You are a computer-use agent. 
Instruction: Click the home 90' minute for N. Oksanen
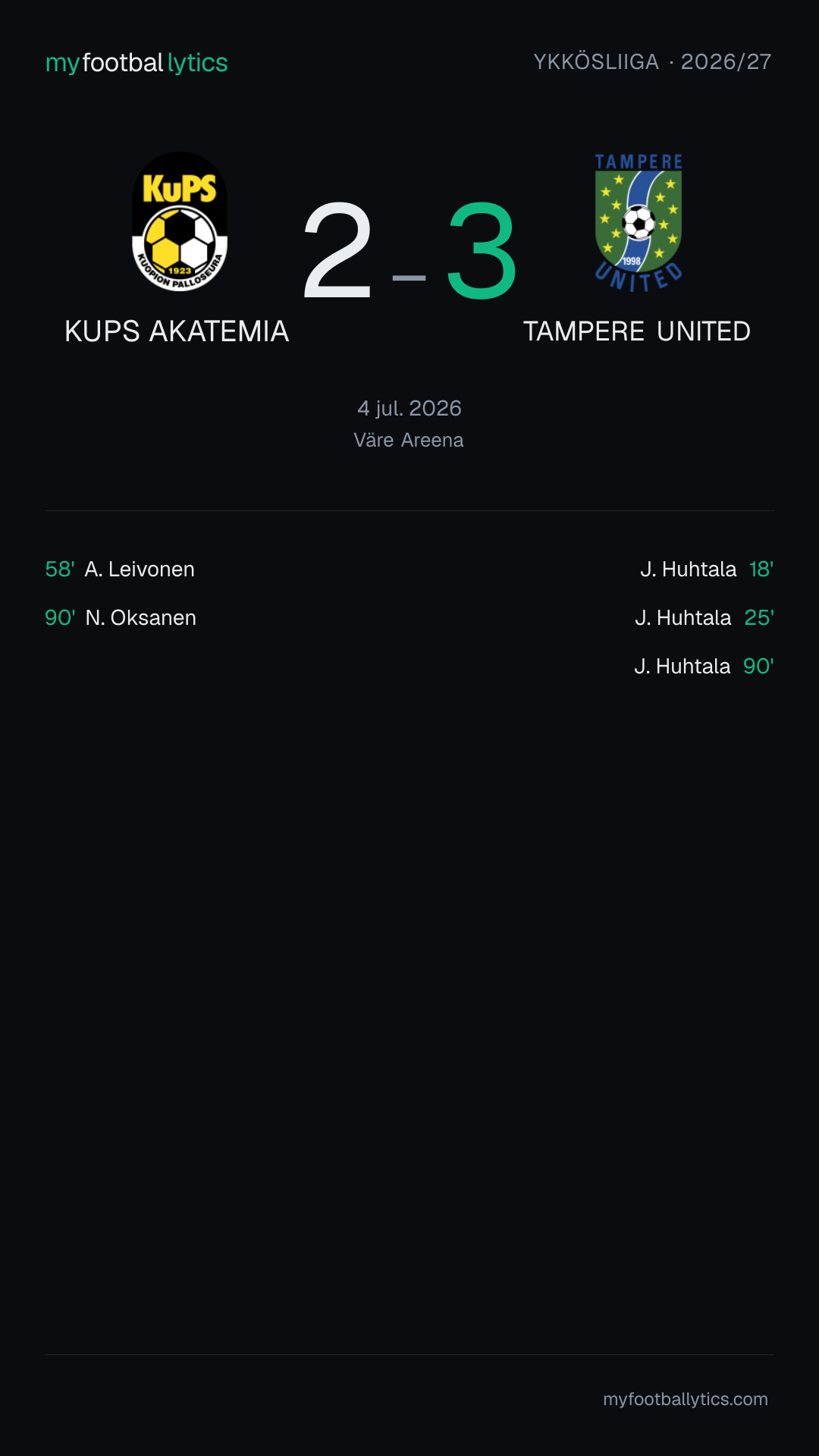(x=60, y=617)
